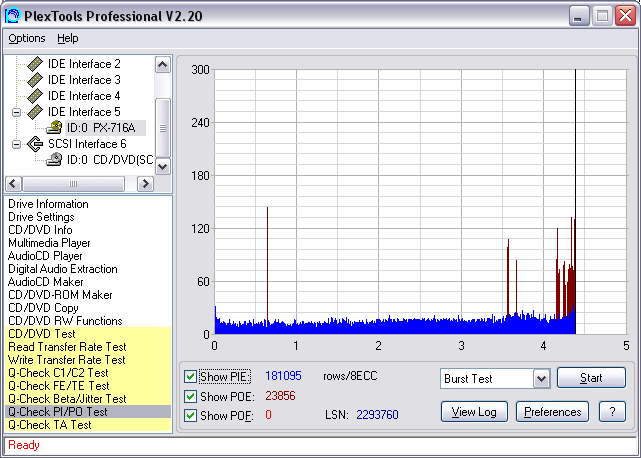Click the rows/8ECC label
This screenshot has height=458, width=641.
click(x=350, y=376)
